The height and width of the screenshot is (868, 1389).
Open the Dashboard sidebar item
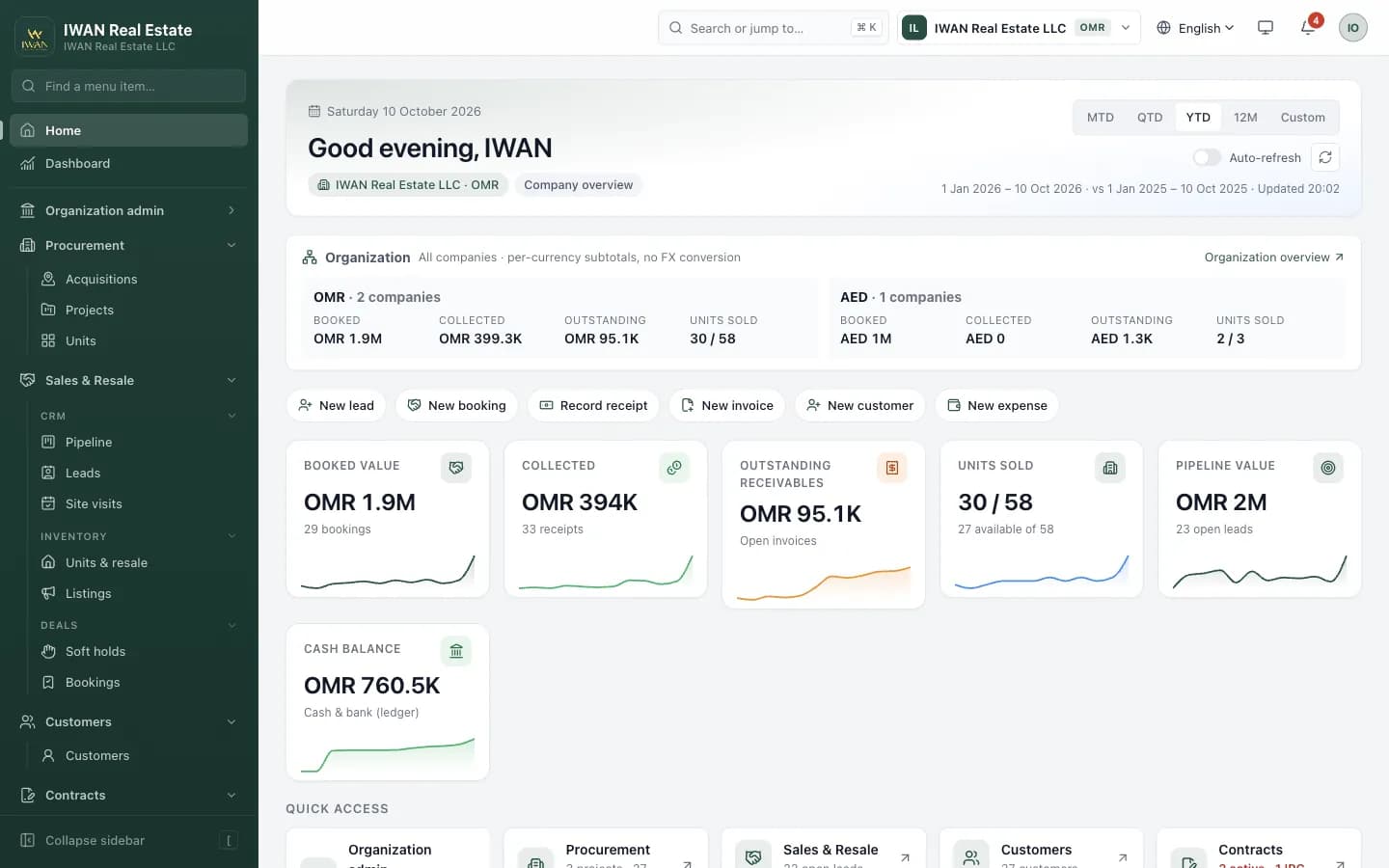(128, 163)
